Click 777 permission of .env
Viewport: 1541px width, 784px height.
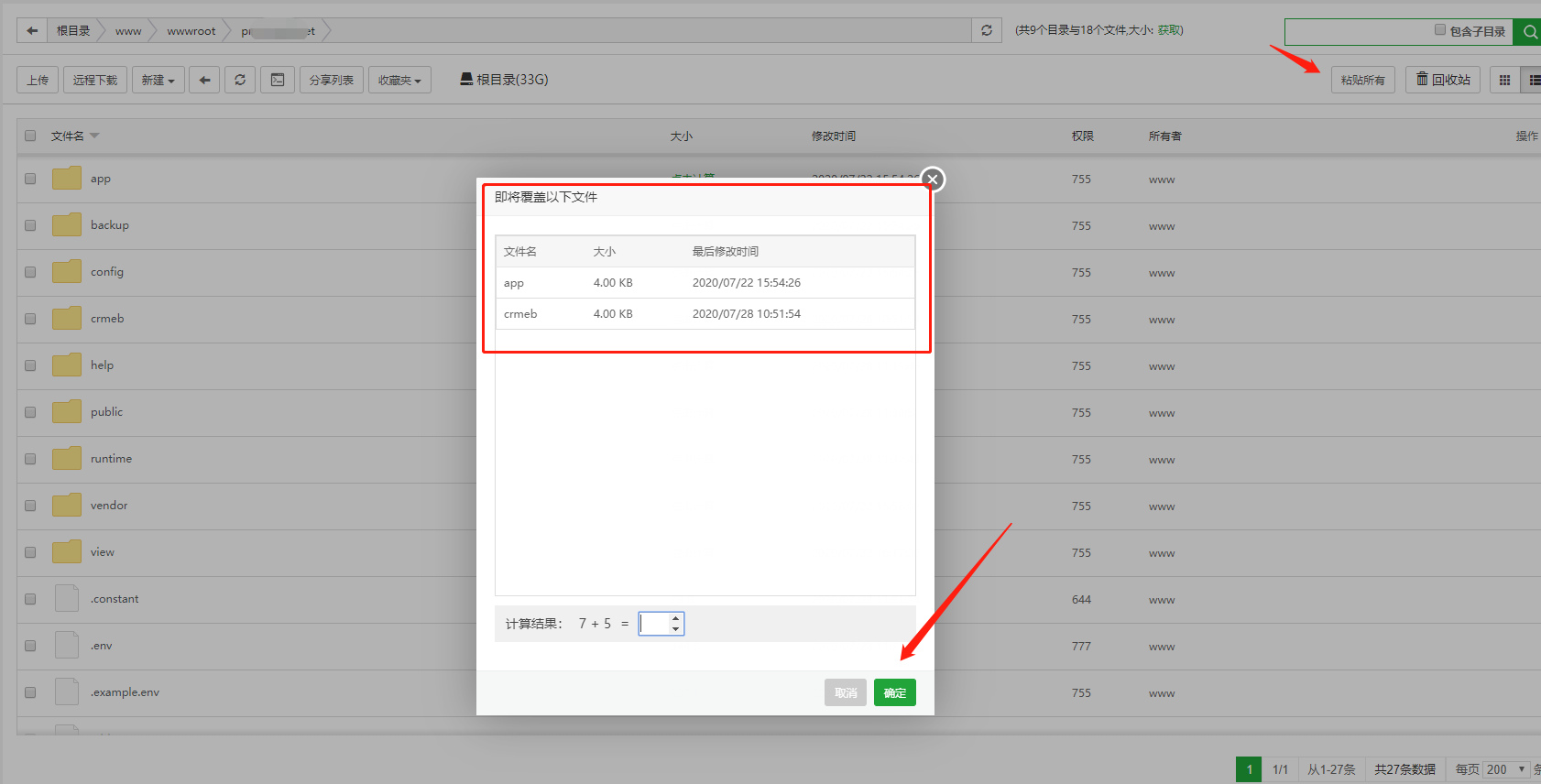coord(1081,646)
